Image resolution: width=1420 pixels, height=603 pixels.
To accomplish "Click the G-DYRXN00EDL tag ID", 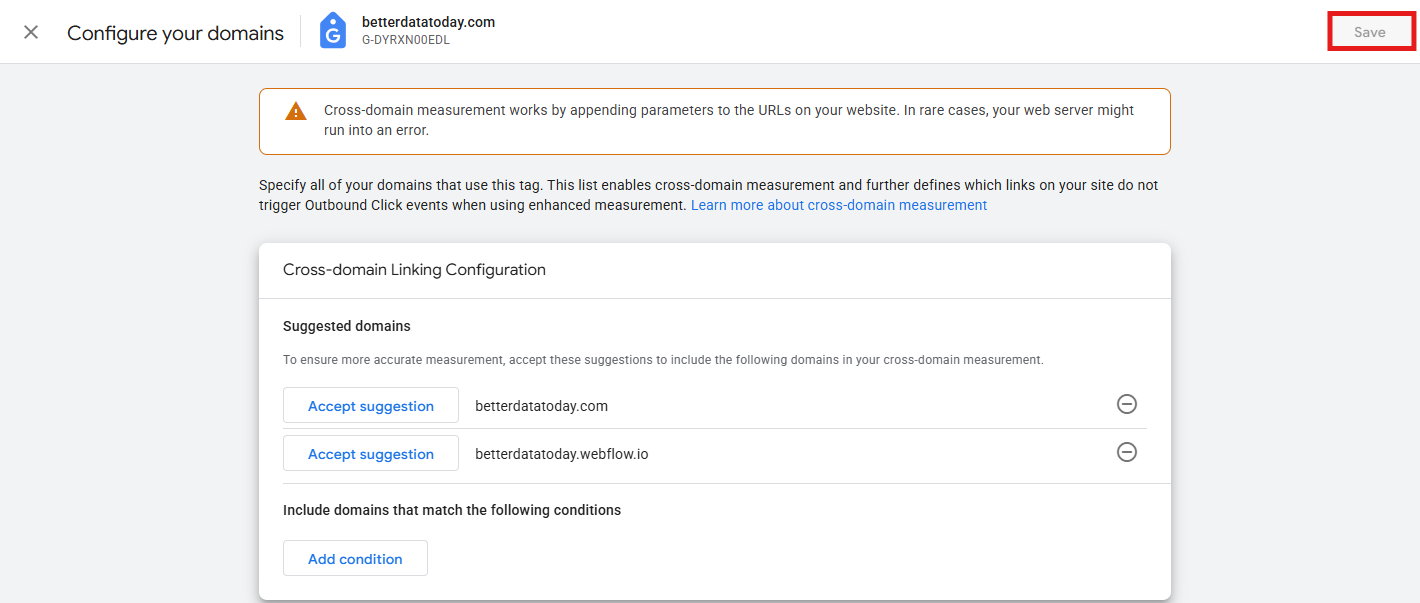I will pyautogui.click(x=406, y=41).
